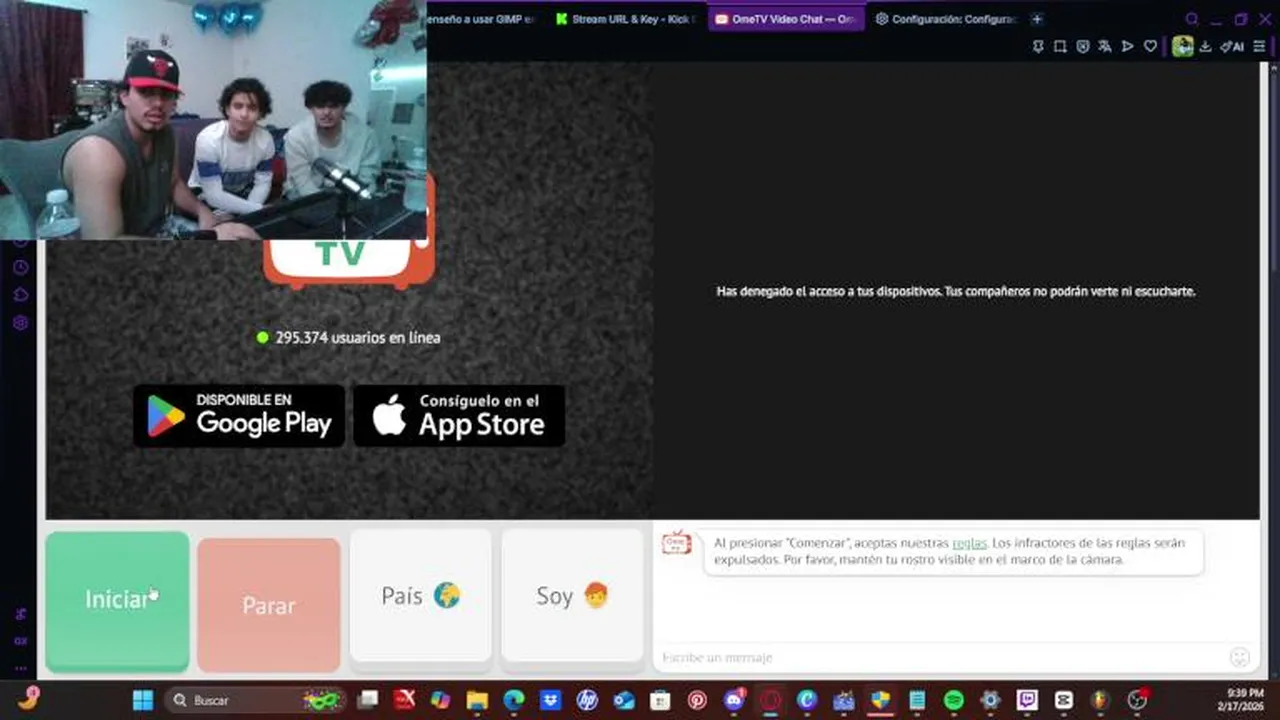
Task: Click the Parar button
Action: [269, 605]
